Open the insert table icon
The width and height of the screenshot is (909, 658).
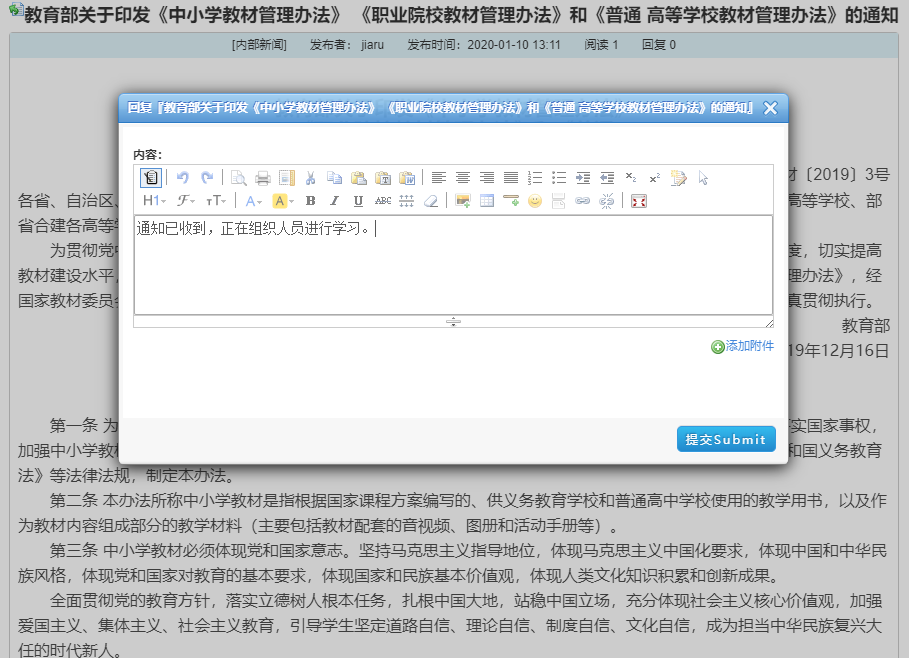[x=485, y=201]
